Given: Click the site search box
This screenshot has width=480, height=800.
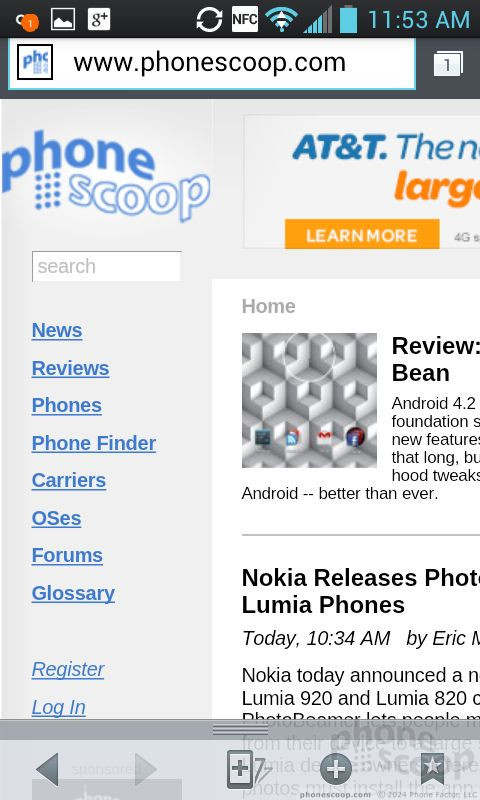Looking at the screenshot, I should 107,266.
